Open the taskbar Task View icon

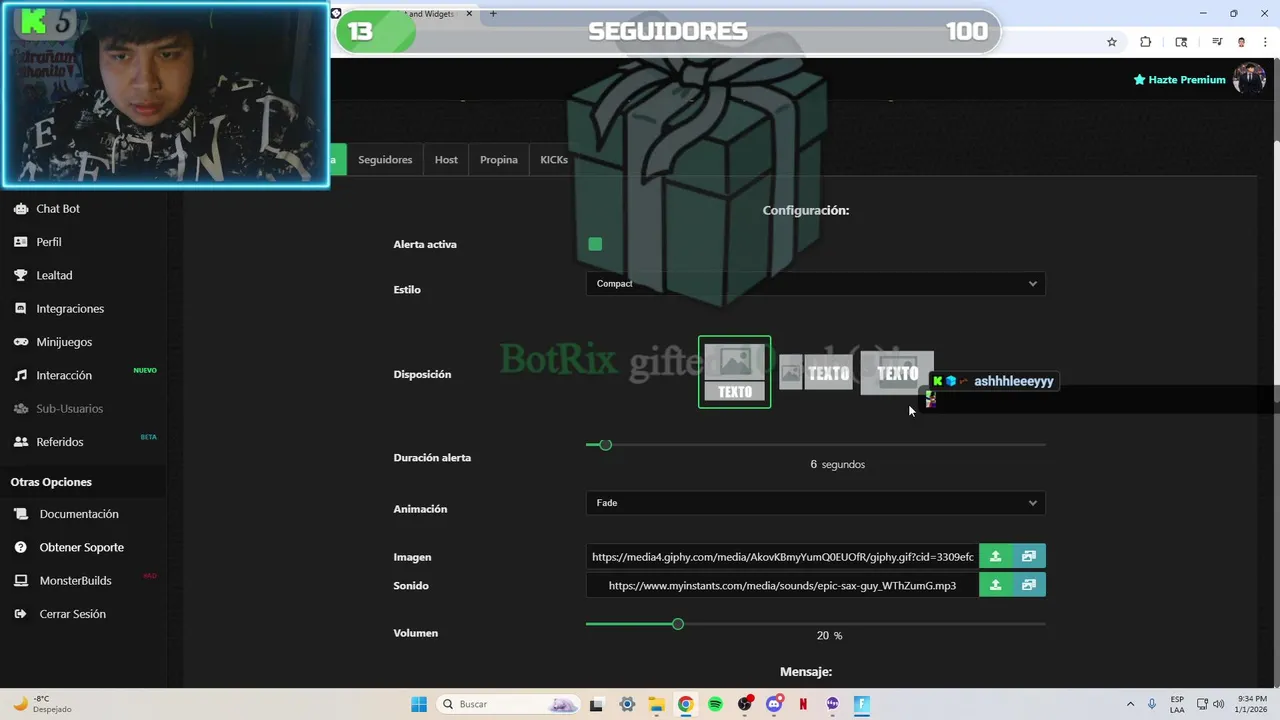[596, 704]
